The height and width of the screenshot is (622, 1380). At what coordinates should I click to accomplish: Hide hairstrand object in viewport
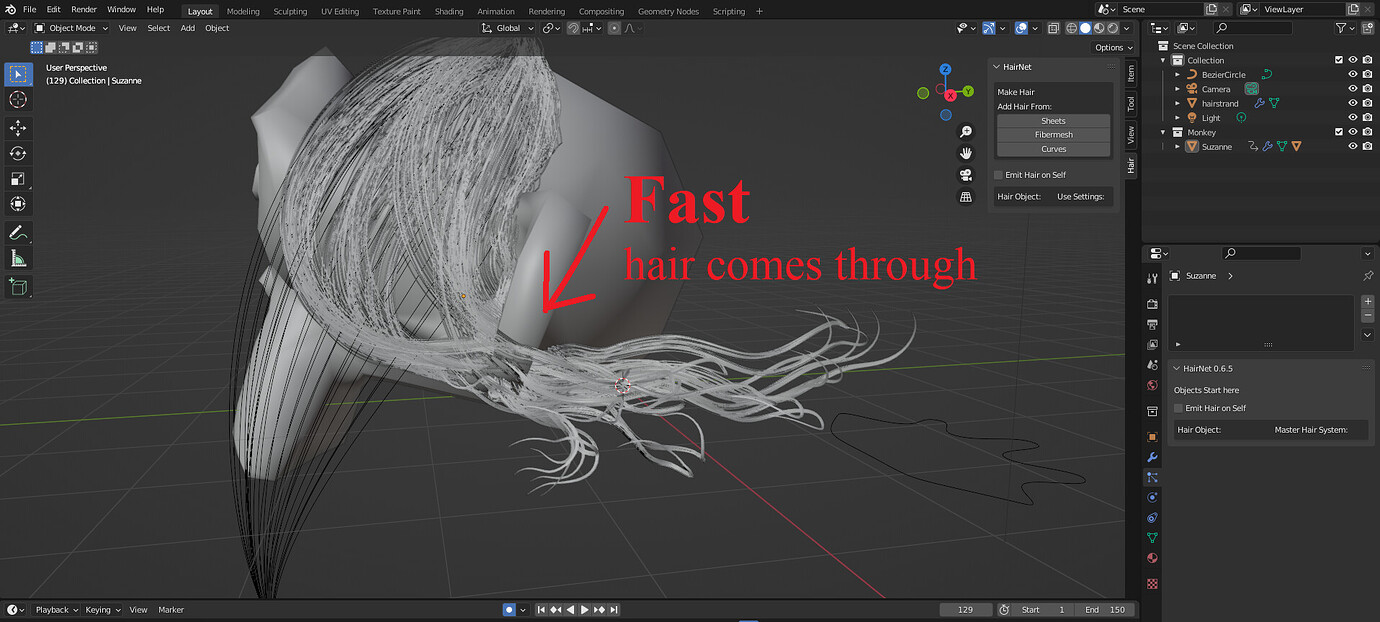click(x=1353, y=103)
